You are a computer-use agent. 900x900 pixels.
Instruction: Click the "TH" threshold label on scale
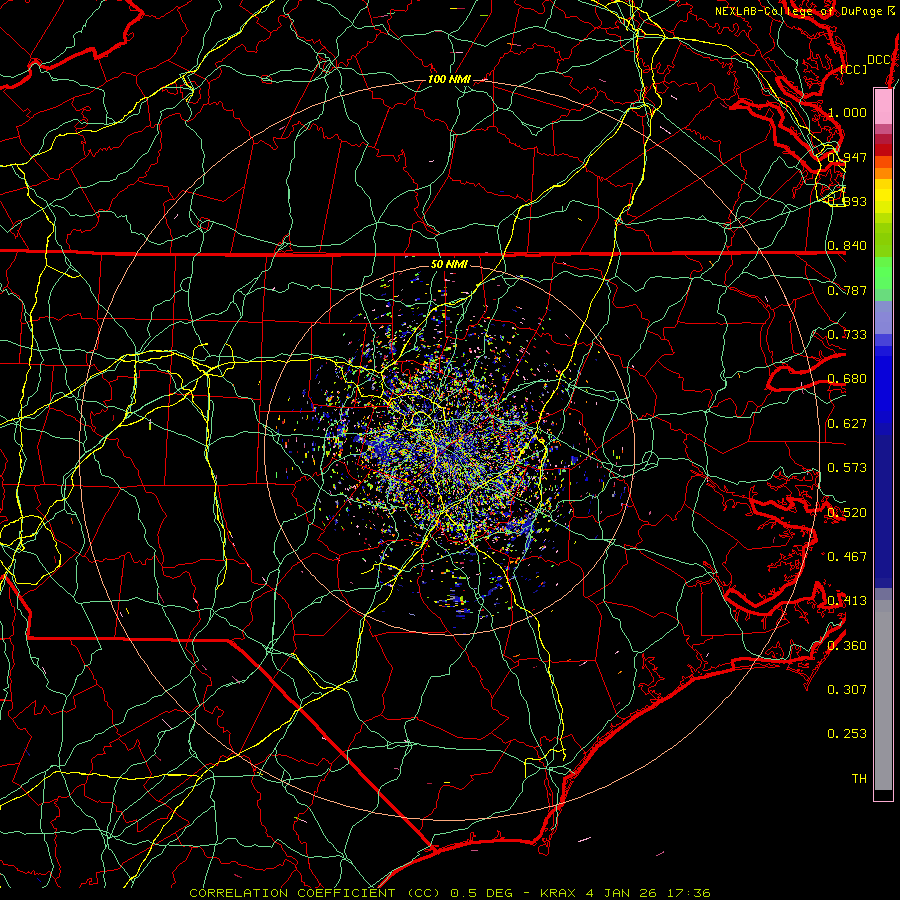click(859, 778)
